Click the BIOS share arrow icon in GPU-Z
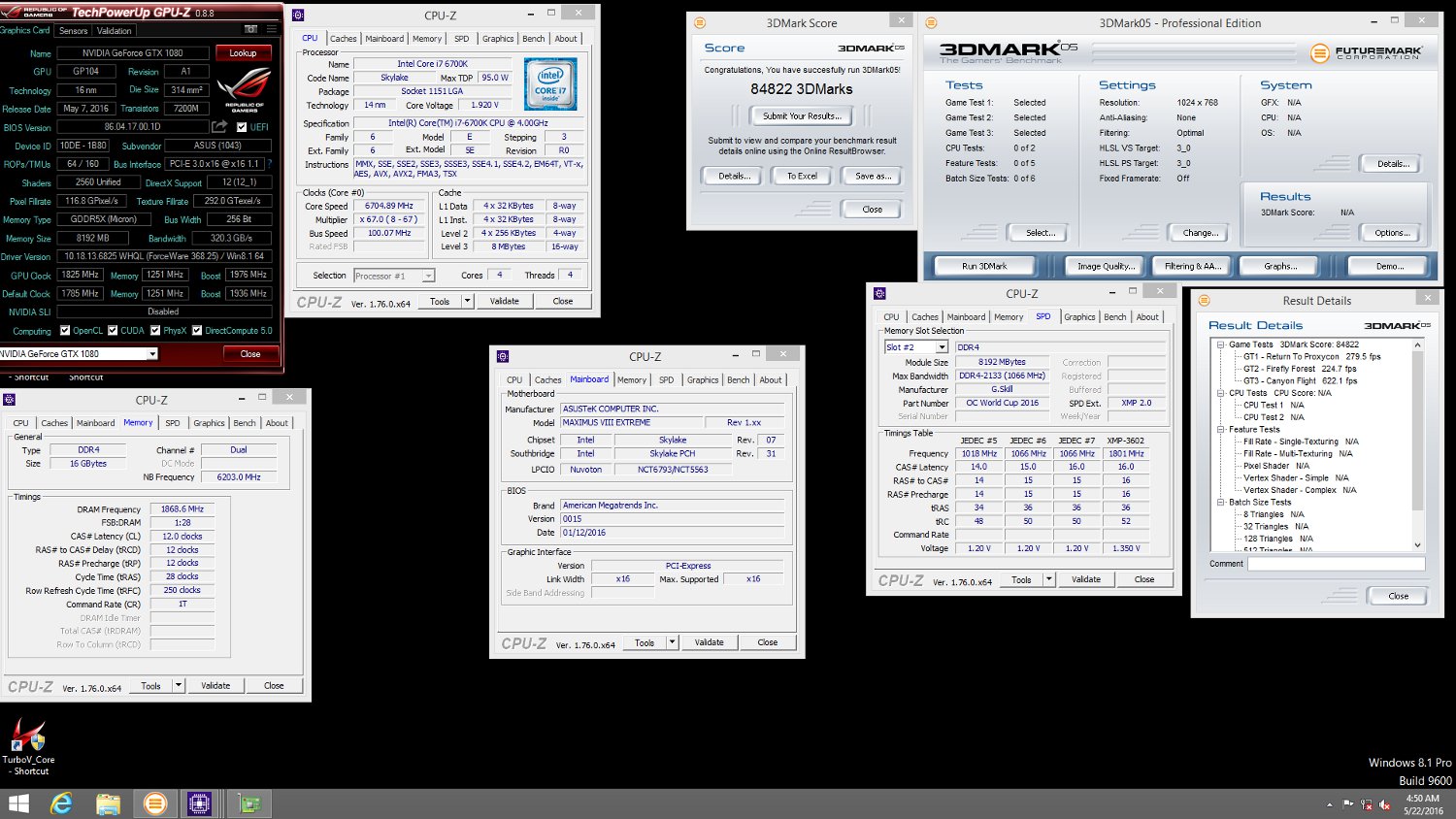The height and width of the screenshot is (819, 1456). pos(220,127)
